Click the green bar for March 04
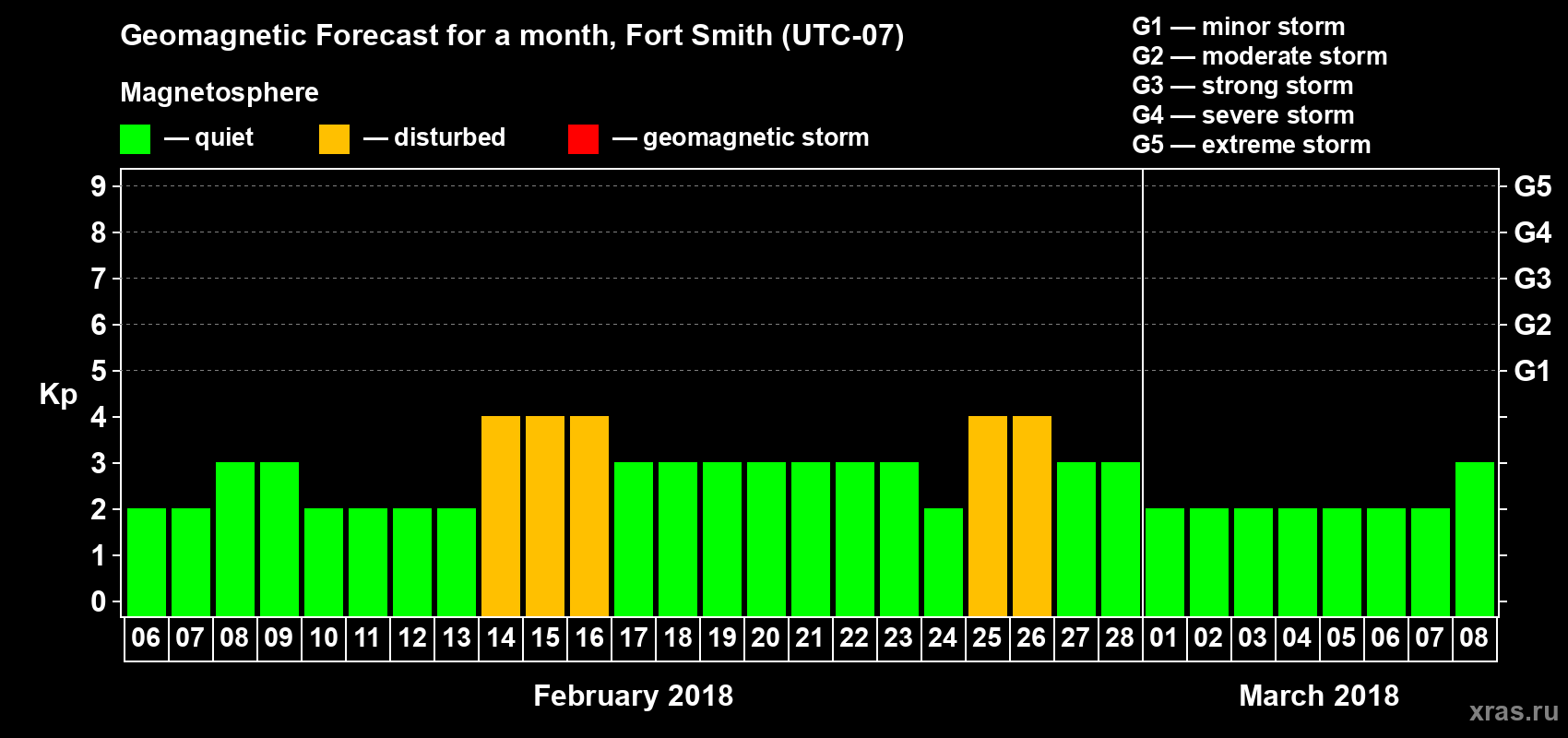Viewport: 1568px width, 738px height. point(1298,562)
